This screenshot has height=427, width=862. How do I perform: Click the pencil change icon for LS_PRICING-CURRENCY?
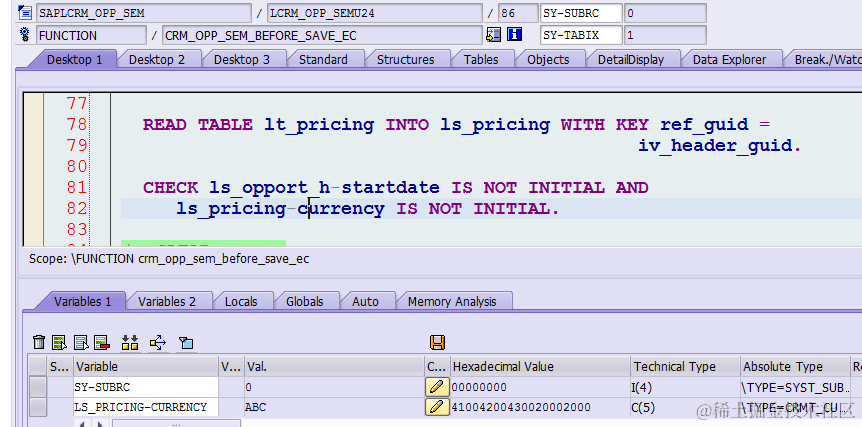pyautogui.click(x=437, y=407)
